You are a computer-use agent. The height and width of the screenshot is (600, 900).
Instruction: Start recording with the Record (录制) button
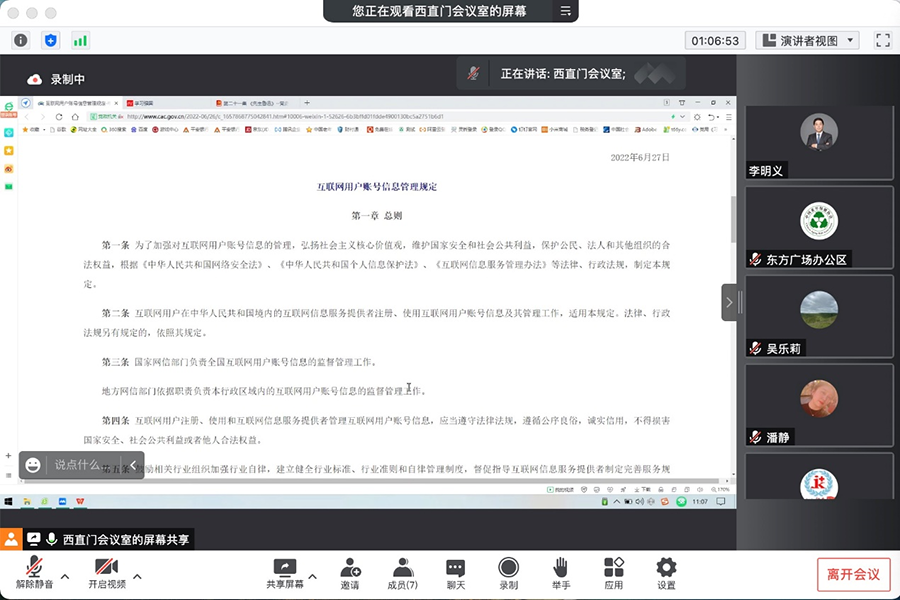509,573
